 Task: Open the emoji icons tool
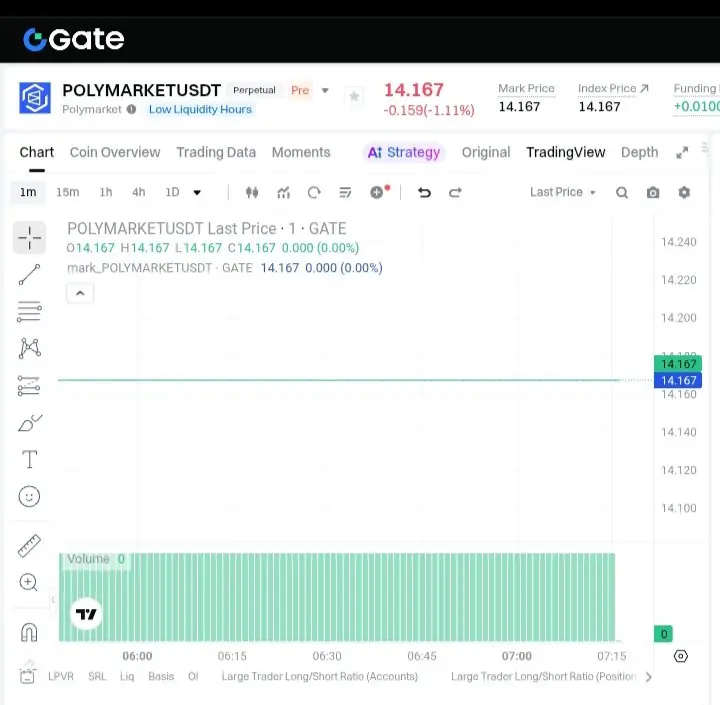coord(29,496)
